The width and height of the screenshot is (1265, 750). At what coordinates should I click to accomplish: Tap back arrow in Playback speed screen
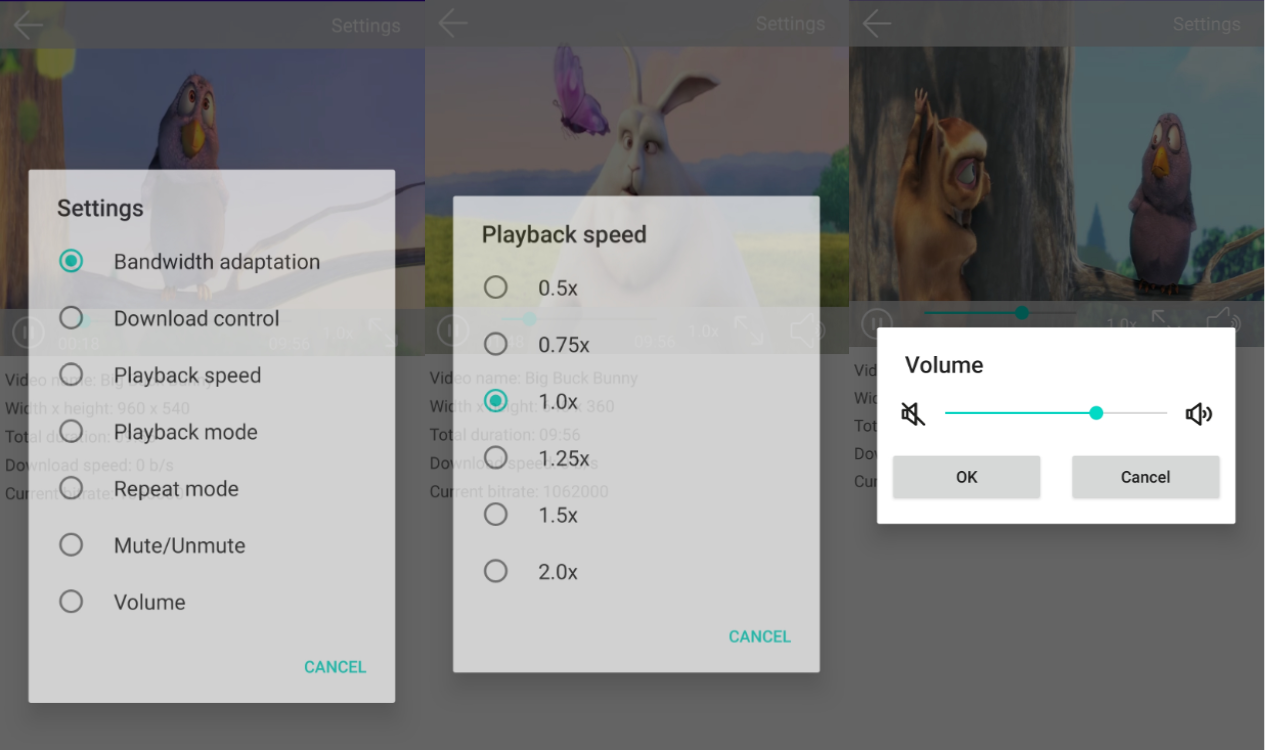(453, 22)
